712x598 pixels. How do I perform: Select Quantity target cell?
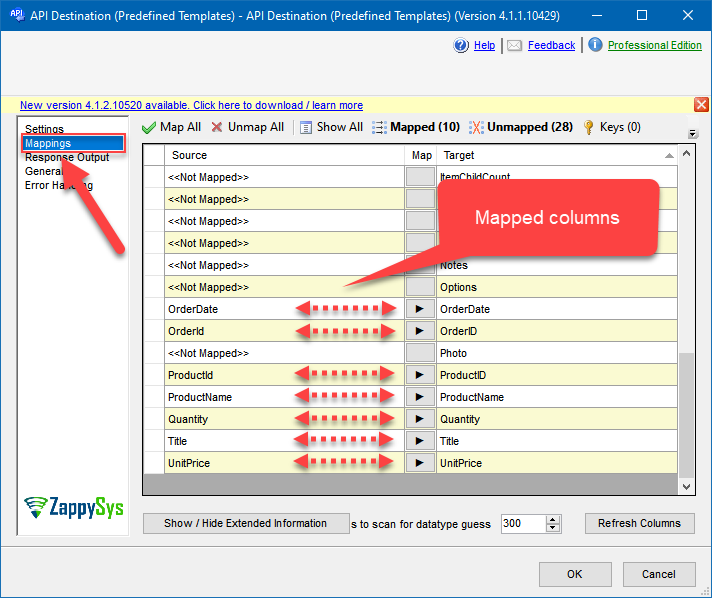557,419
